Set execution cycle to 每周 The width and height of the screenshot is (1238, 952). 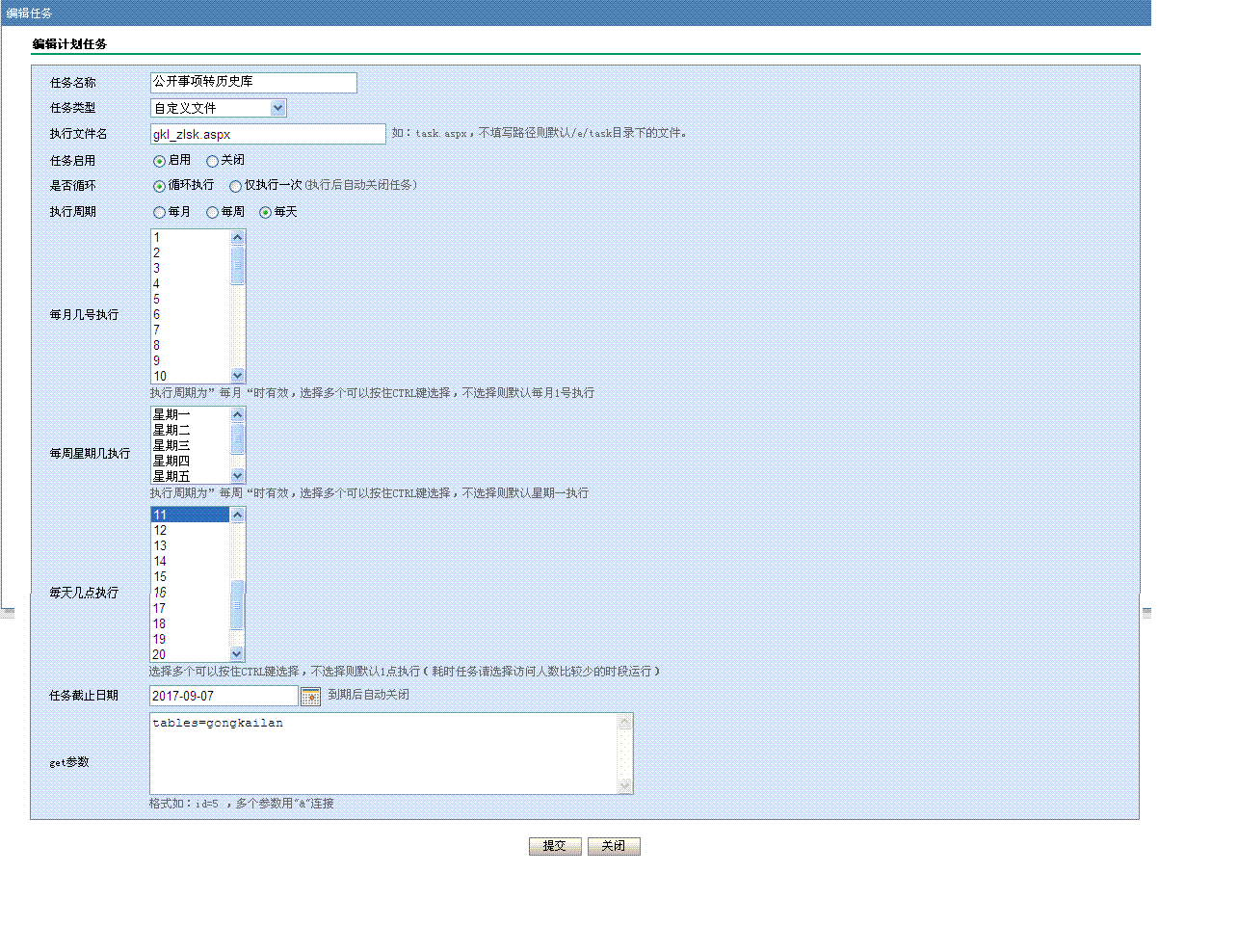(x=213, y=212)
